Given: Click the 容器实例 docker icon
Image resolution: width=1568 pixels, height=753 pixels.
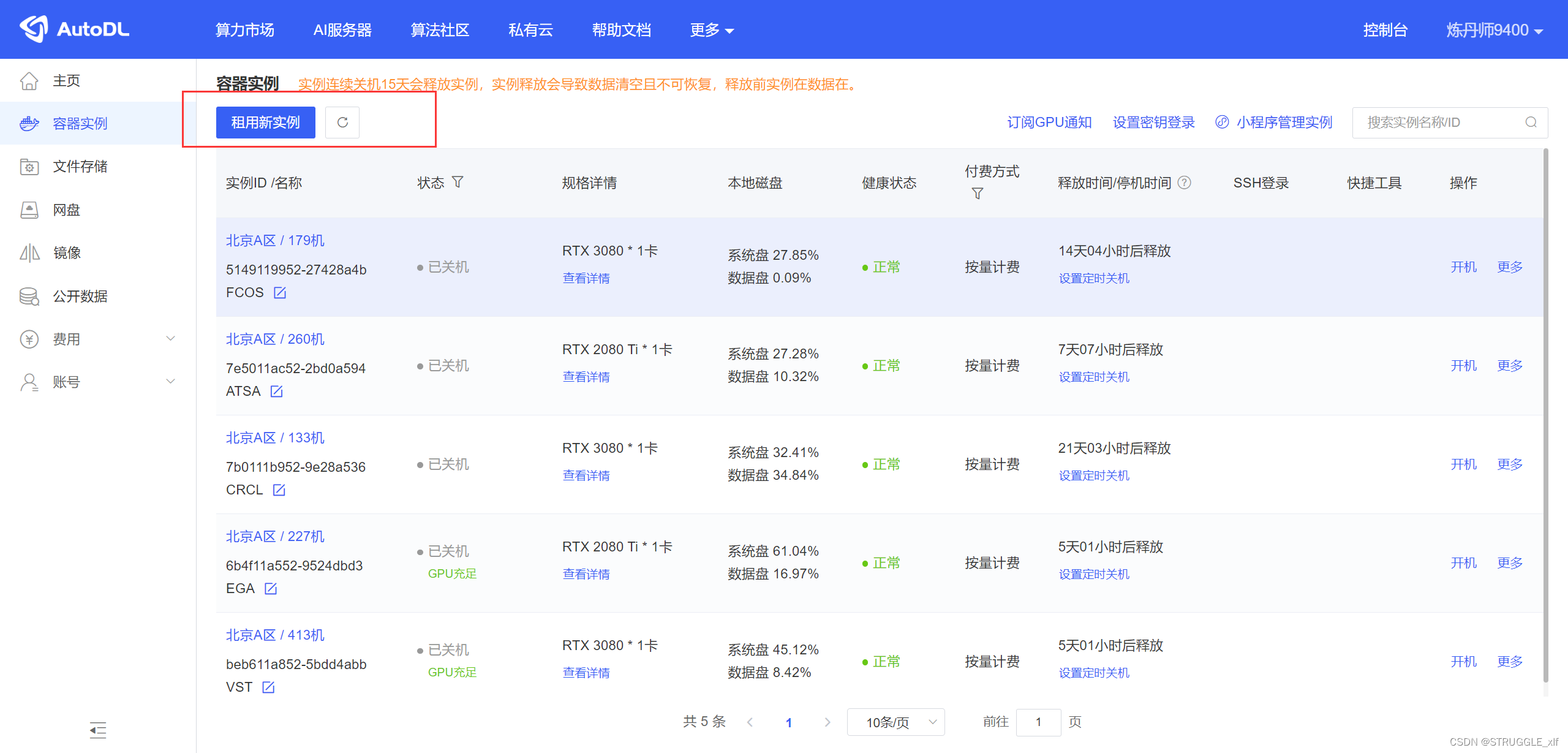Looking at the screenshot, I should click(x=29, y=124).
